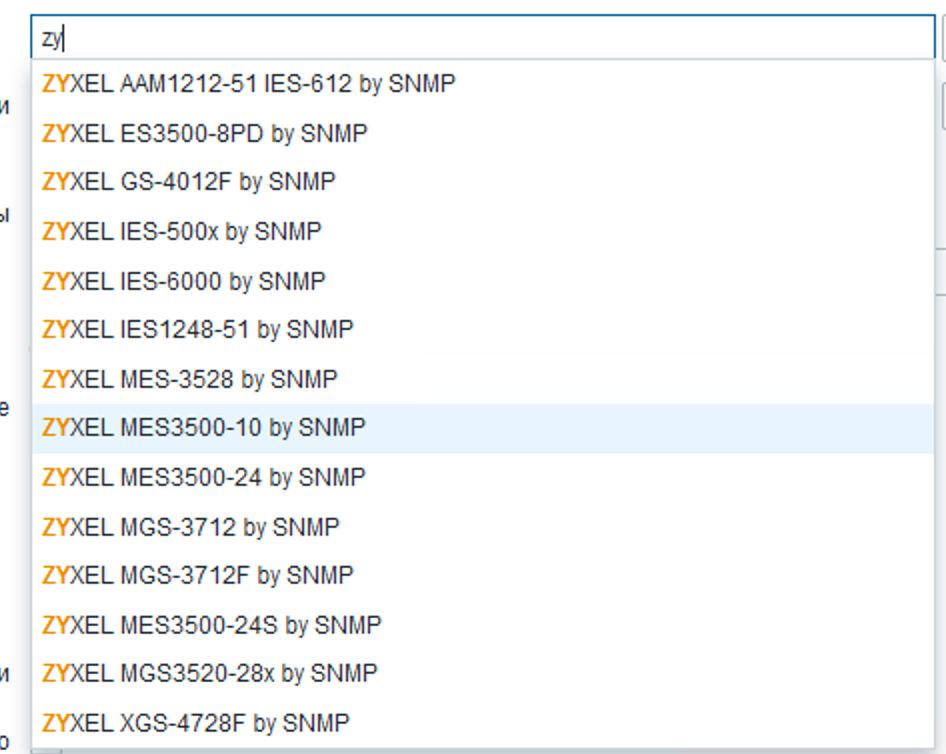
Task: Click the search input containing "zy"
Action: tap(483, 38)
